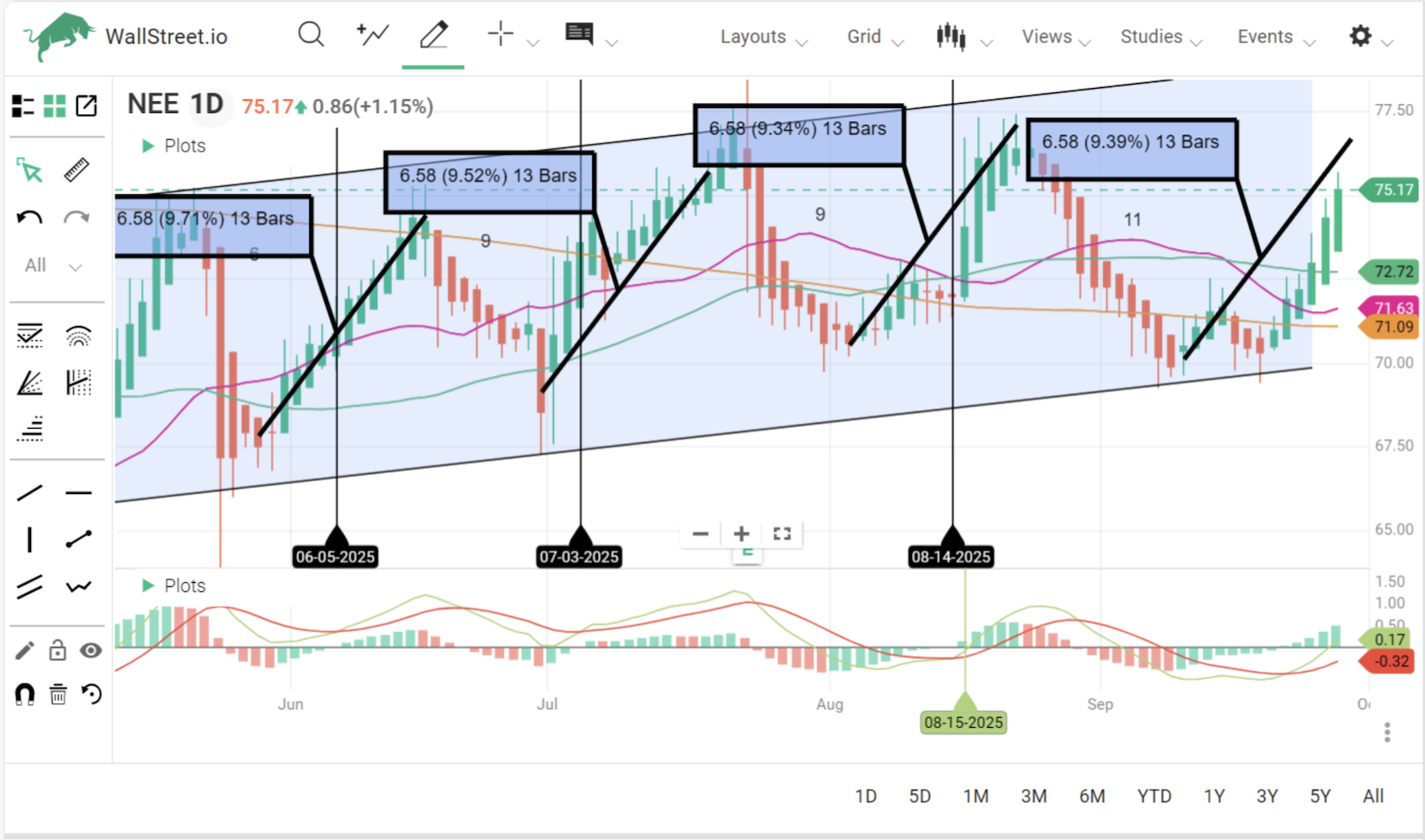Toggle drawings visibility eye icon
The height and width of the screenshot is (840, 1425).
coord(90,651)
